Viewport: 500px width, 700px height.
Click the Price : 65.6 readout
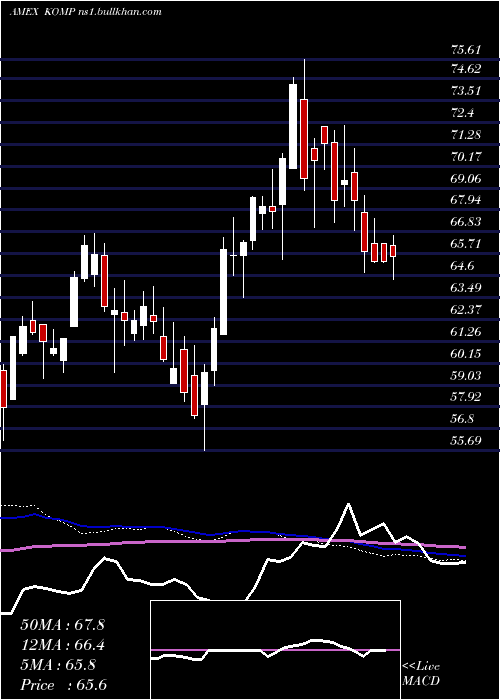[63, 686]
